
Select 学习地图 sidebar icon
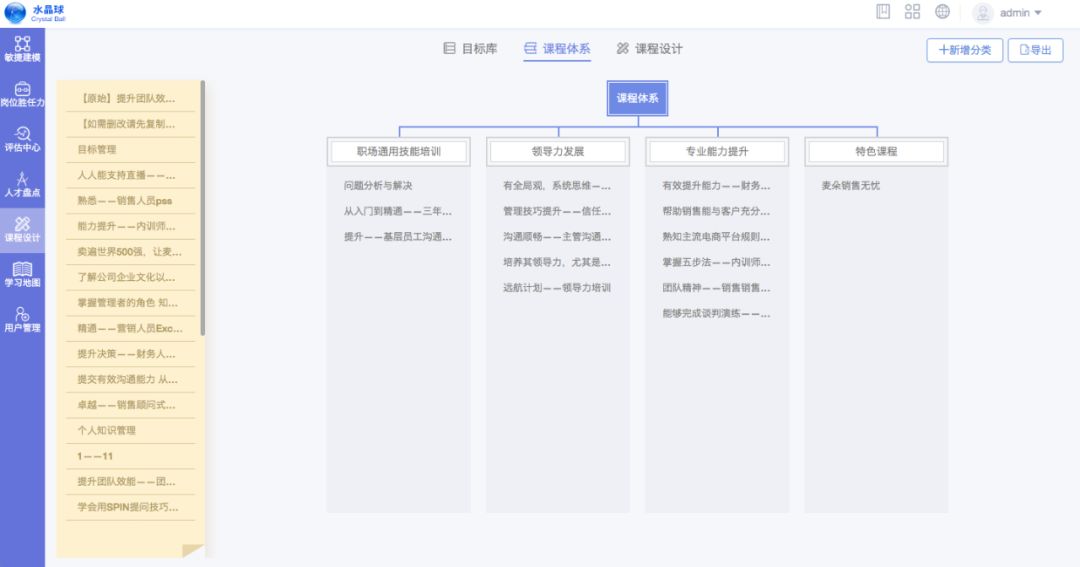(22, 274)
